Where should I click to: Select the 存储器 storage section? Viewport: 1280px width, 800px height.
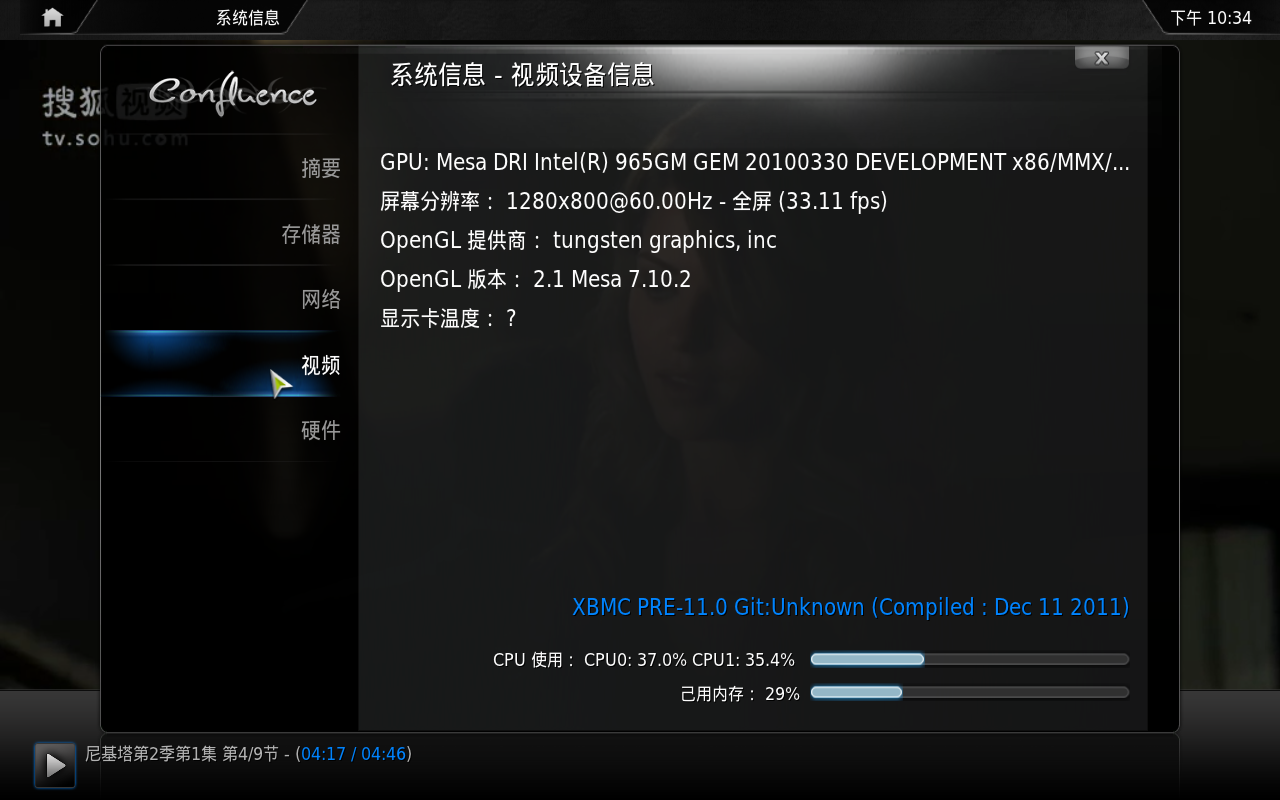click(230, 234)
